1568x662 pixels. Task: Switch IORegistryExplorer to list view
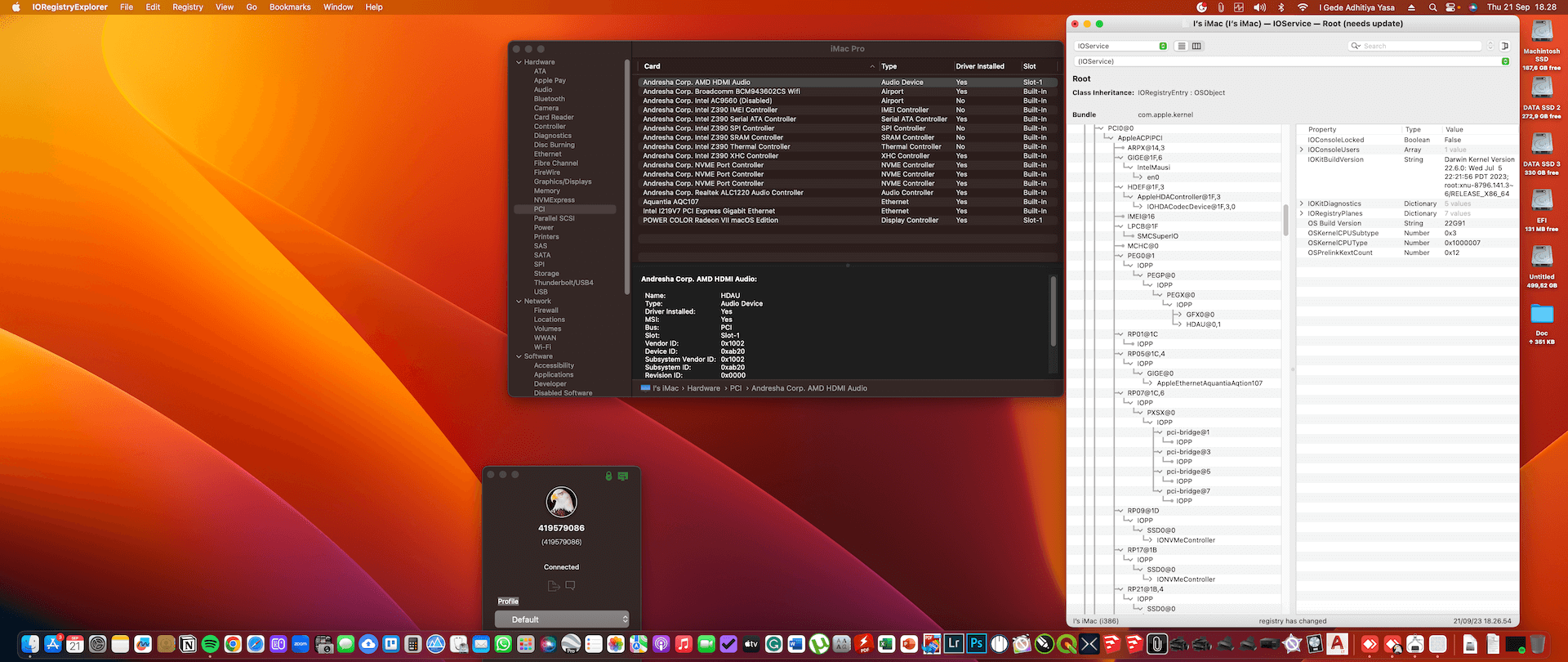click(x=1181, y=46)
